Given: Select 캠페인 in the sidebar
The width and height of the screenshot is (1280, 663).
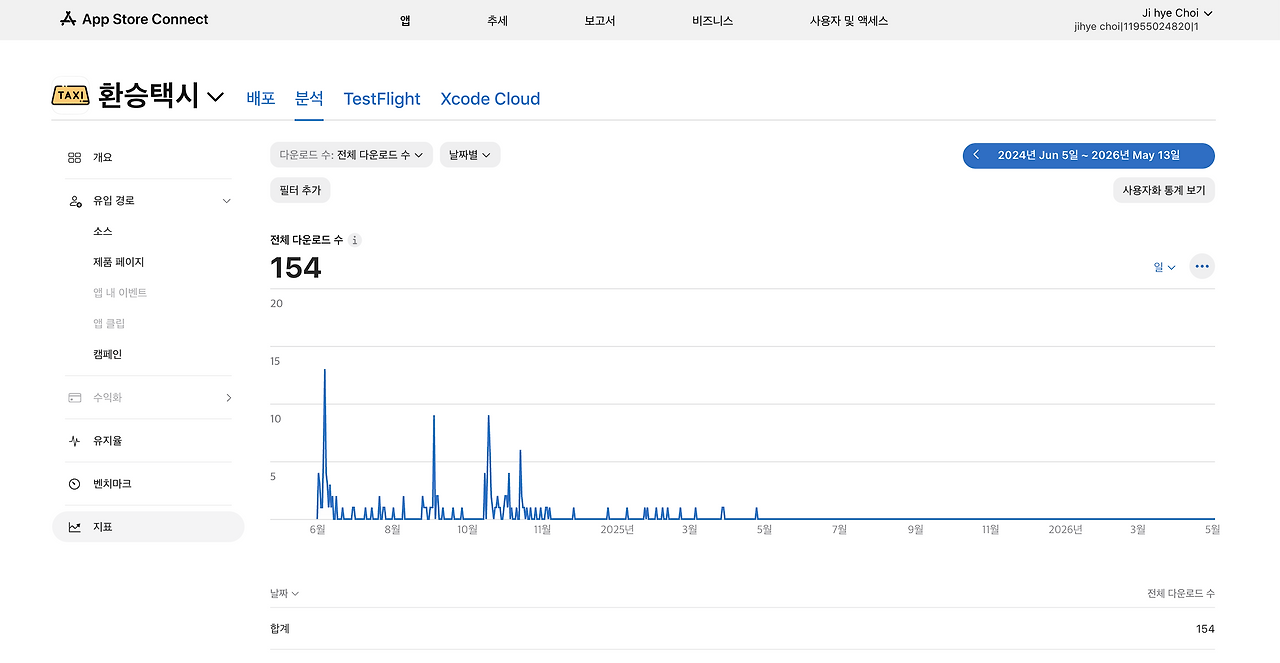Looking at the screenshot, I should 107,354.
